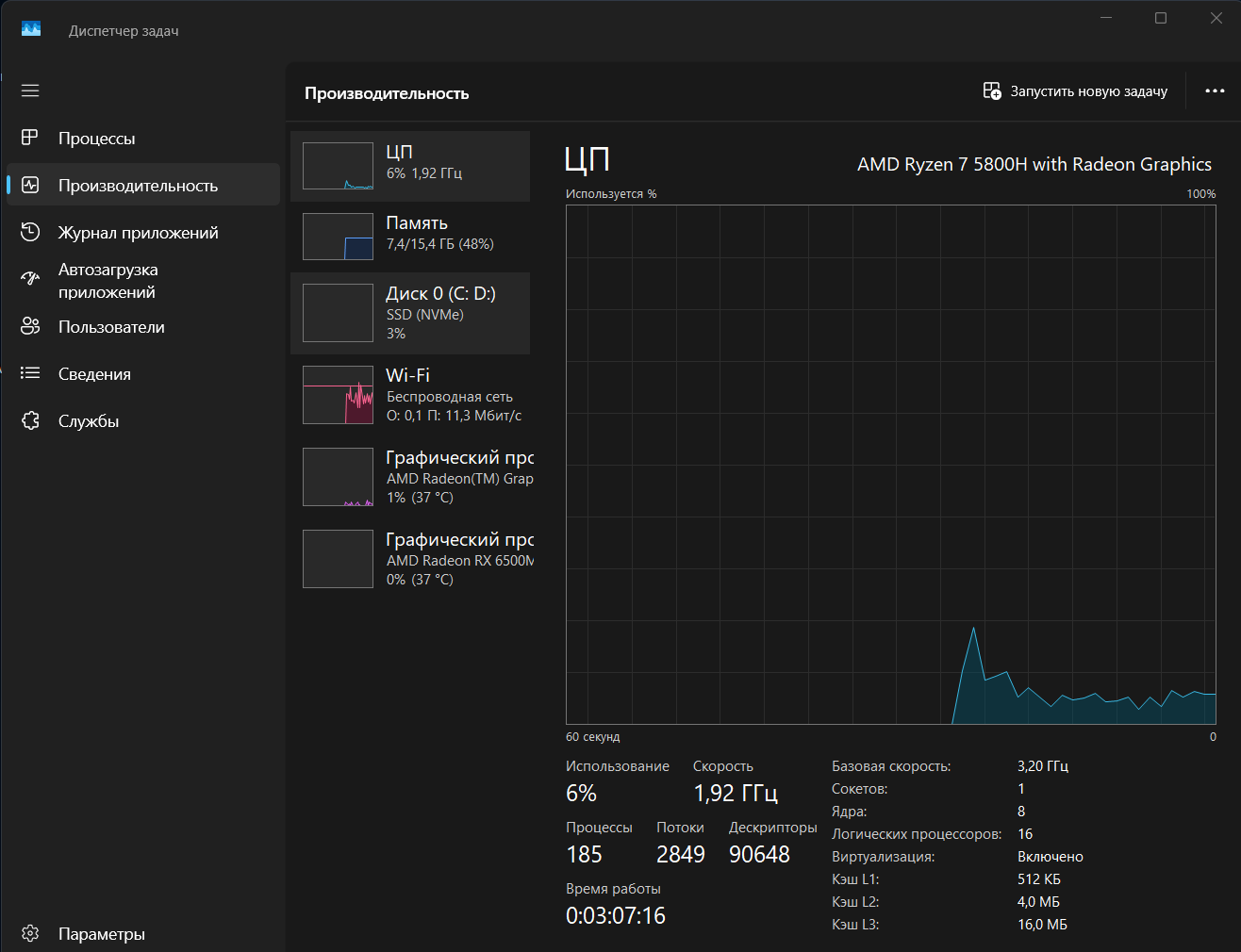This screenshot has width=1241, height=952.
Task: Click Виртуализация value Включено
Action: click(1051, 857)
